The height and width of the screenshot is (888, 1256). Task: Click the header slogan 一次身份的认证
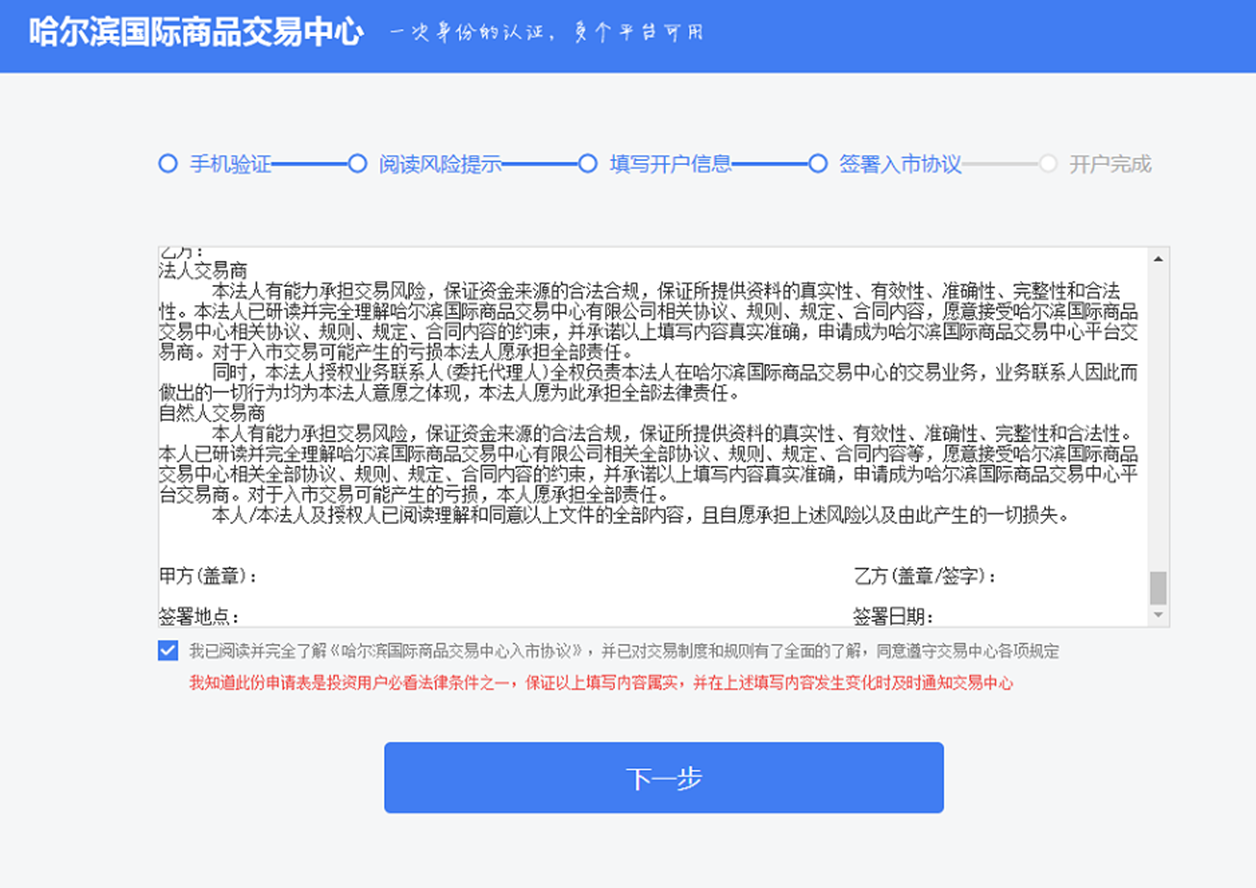546,32
